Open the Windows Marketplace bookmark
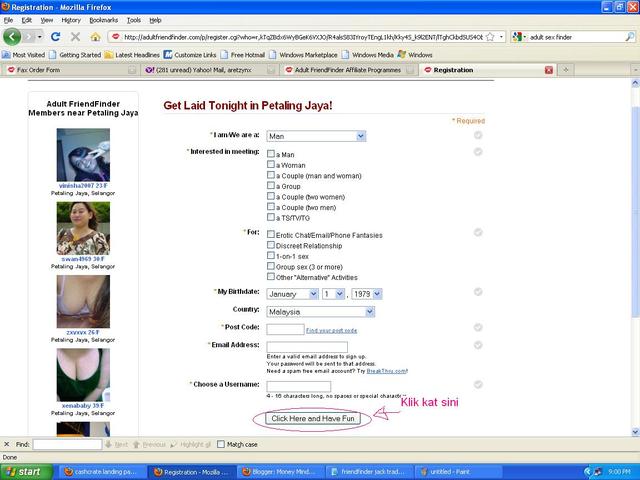This screenshot has width=640, height=480. coord(303,55)
